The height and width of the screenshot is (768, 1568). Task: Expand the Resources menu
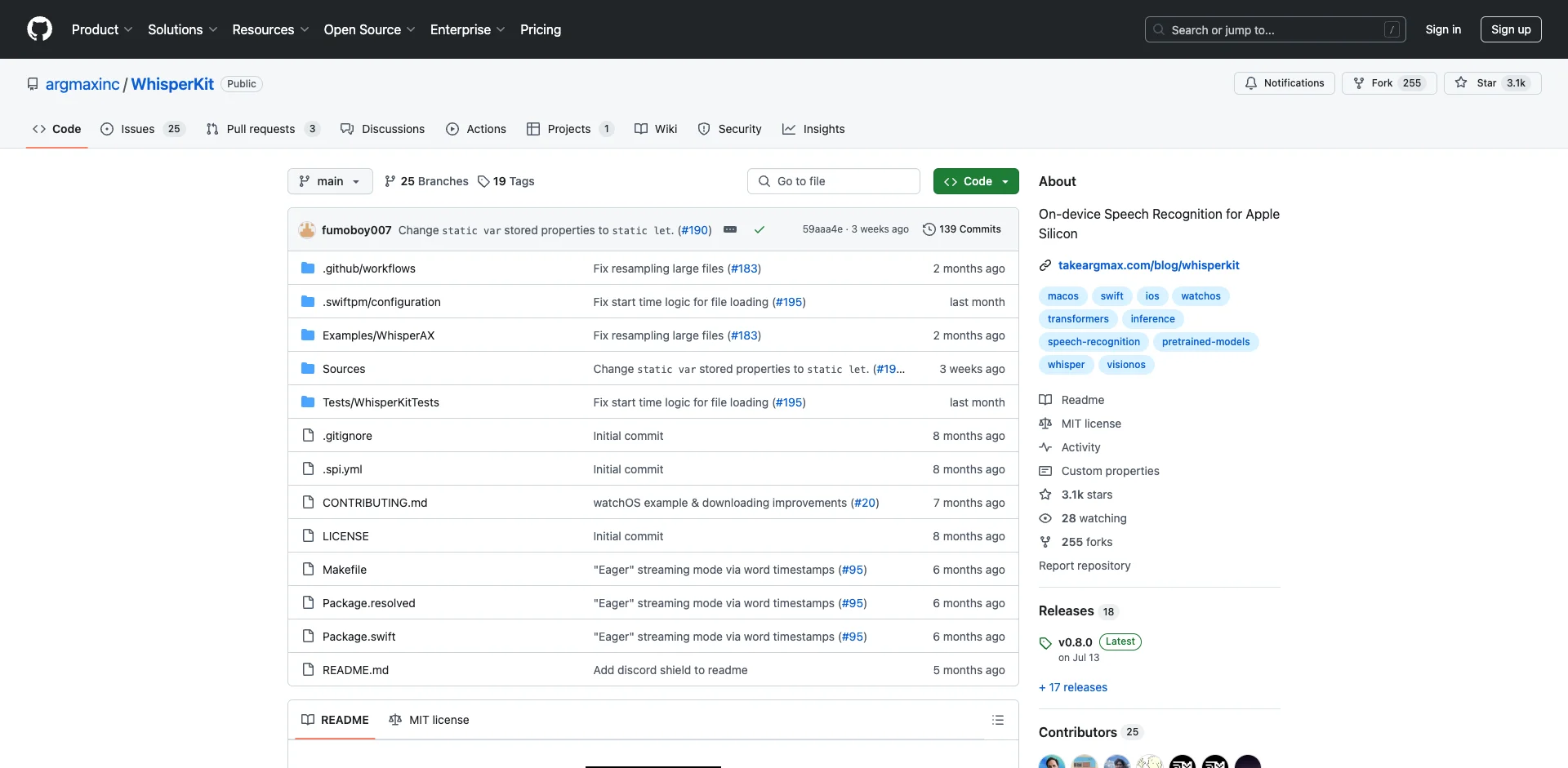point(270,29)
